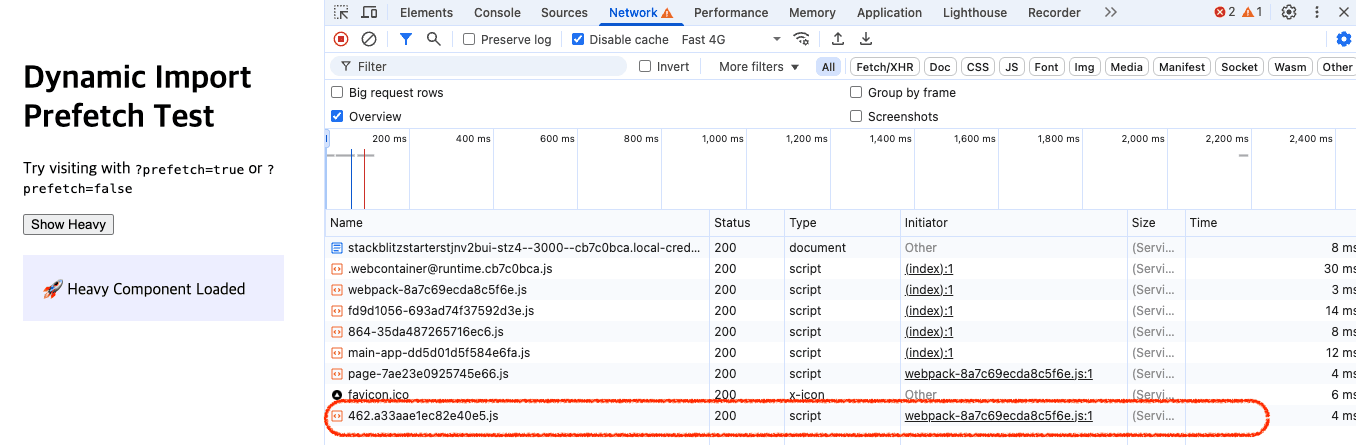Expand the More filters dropdown

coord(759,67)
